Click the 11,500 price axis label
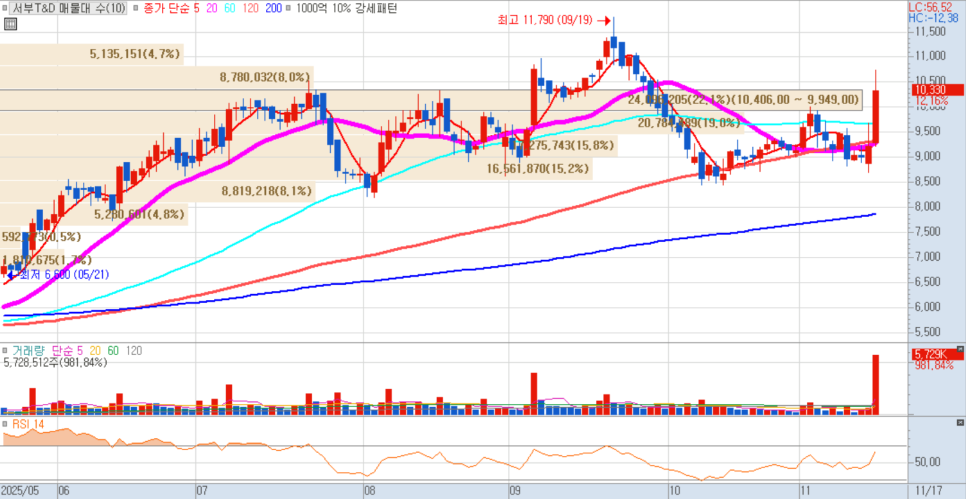 point(931,30)
